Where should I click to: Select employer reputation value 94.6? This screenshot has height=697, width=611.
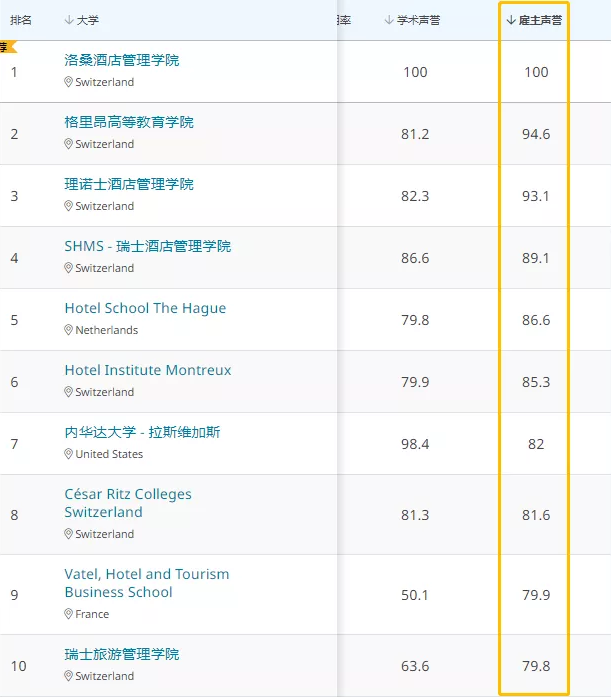(536, 134)
